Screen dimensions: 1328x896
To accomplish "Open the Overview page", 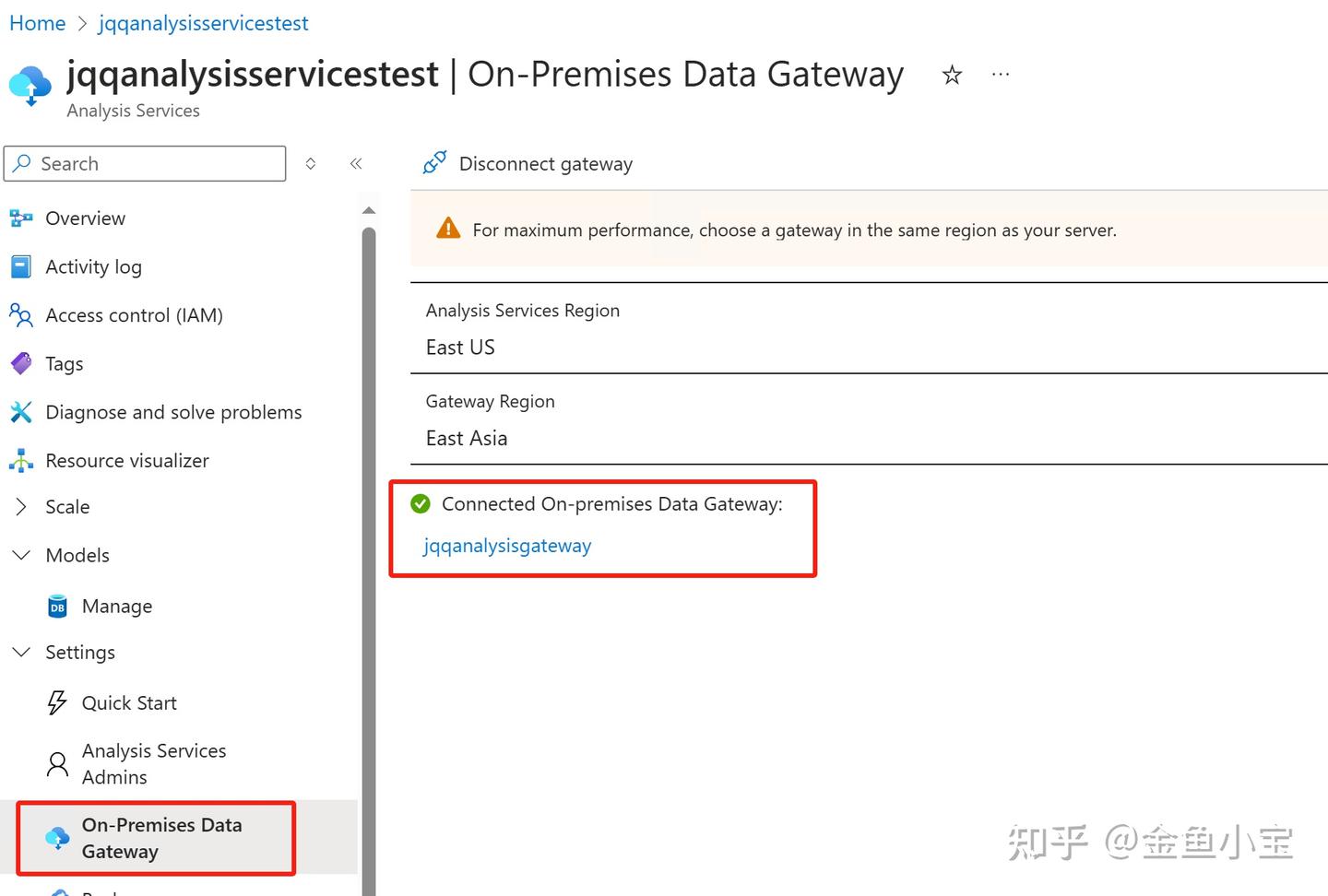I will (x=85, y=218).
